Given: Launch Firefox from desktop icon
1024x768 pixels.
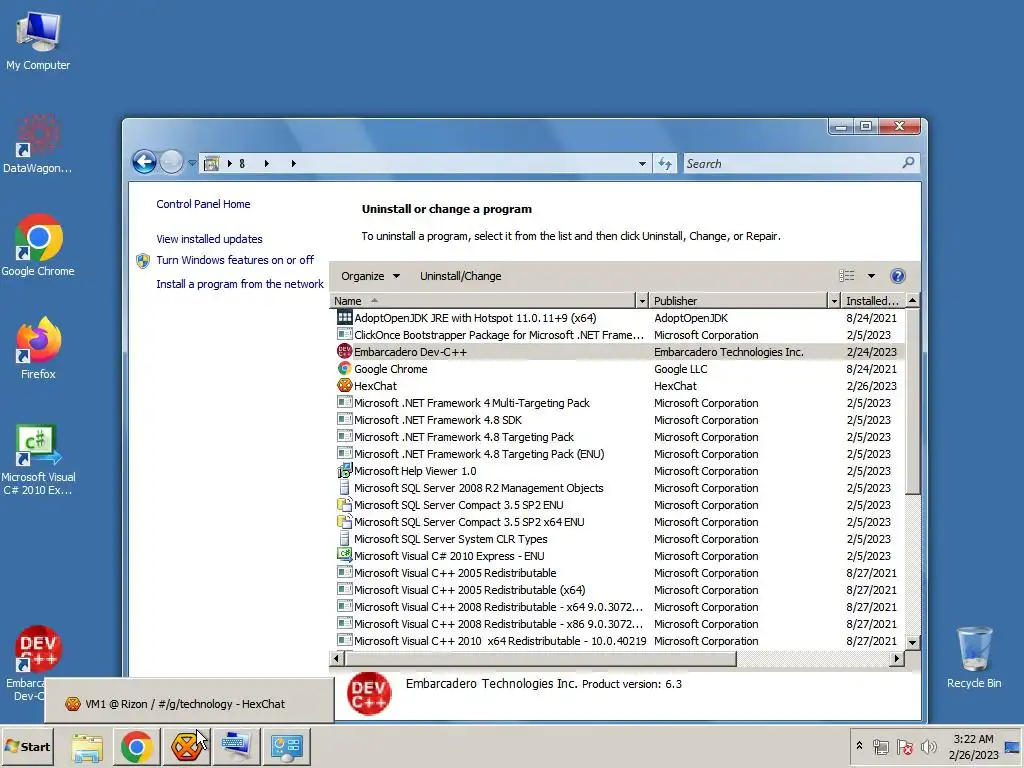Looking at the screenshot, I should coord(38,348).
